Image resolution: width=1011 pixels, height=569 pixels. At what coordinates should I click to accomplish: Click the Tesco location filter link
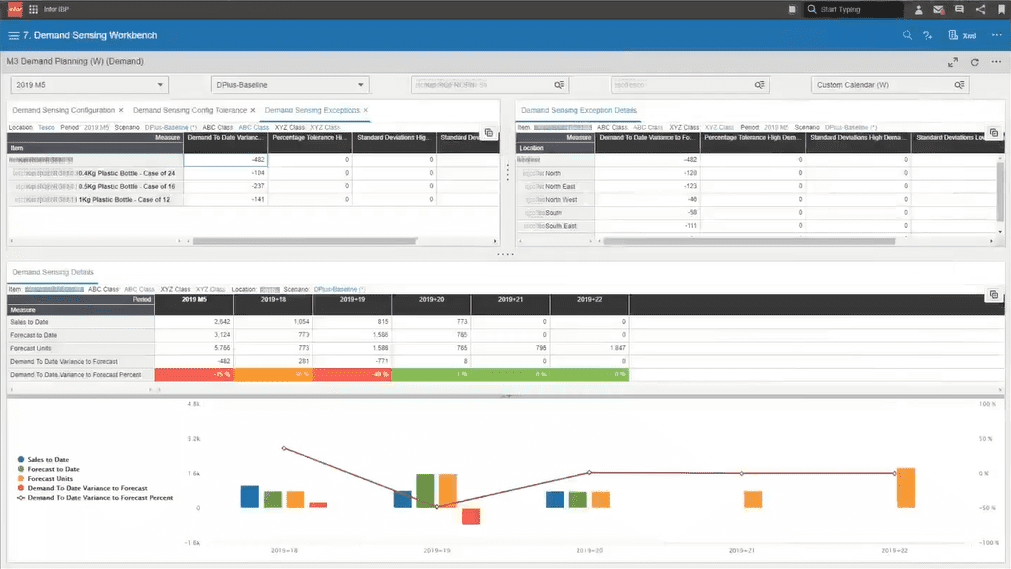46,128
